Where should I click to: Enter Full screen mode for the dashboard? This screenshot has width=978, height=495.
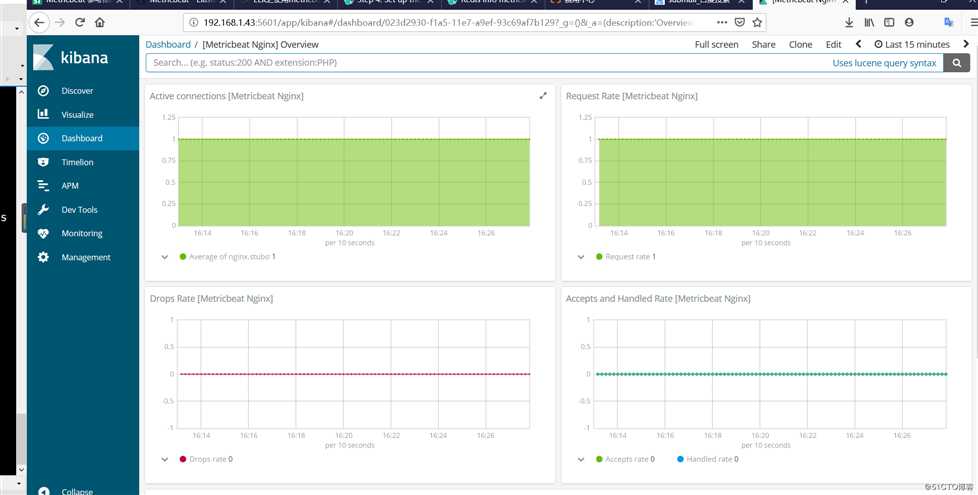pyautogui.click(x=717, y=45)
